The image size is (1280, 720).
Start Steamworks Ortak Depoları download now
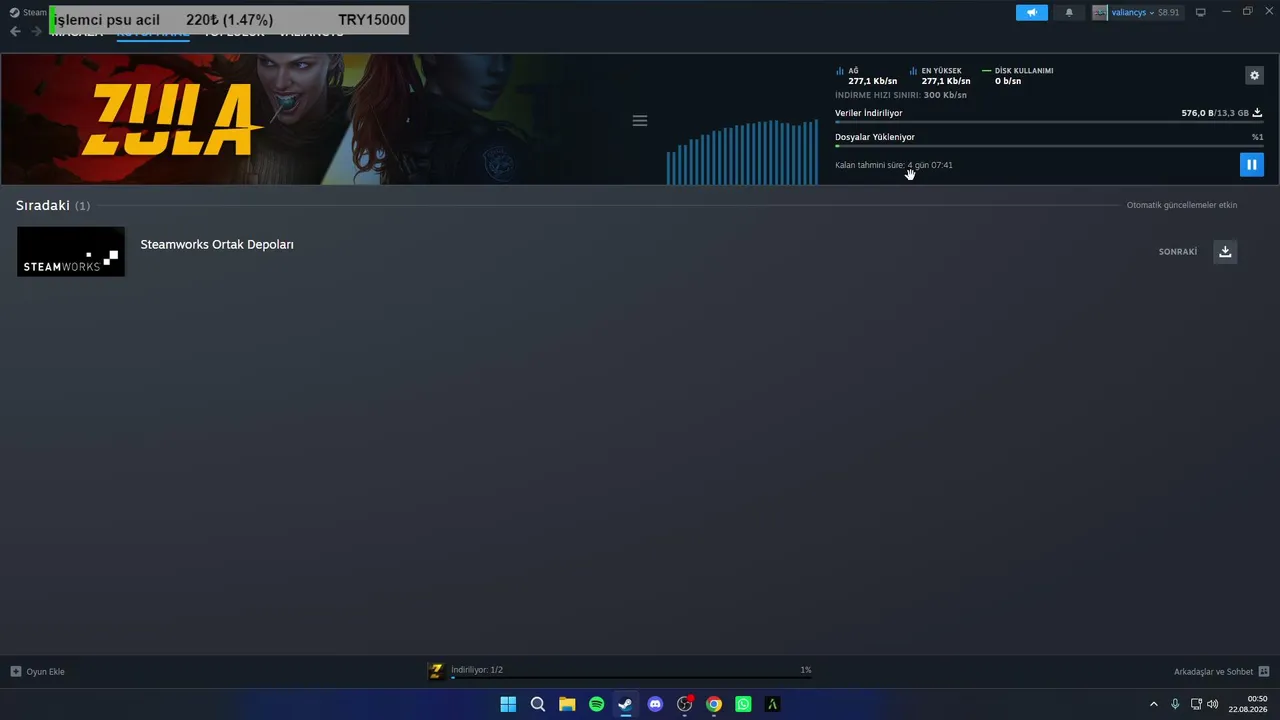tap(1225, 251)
